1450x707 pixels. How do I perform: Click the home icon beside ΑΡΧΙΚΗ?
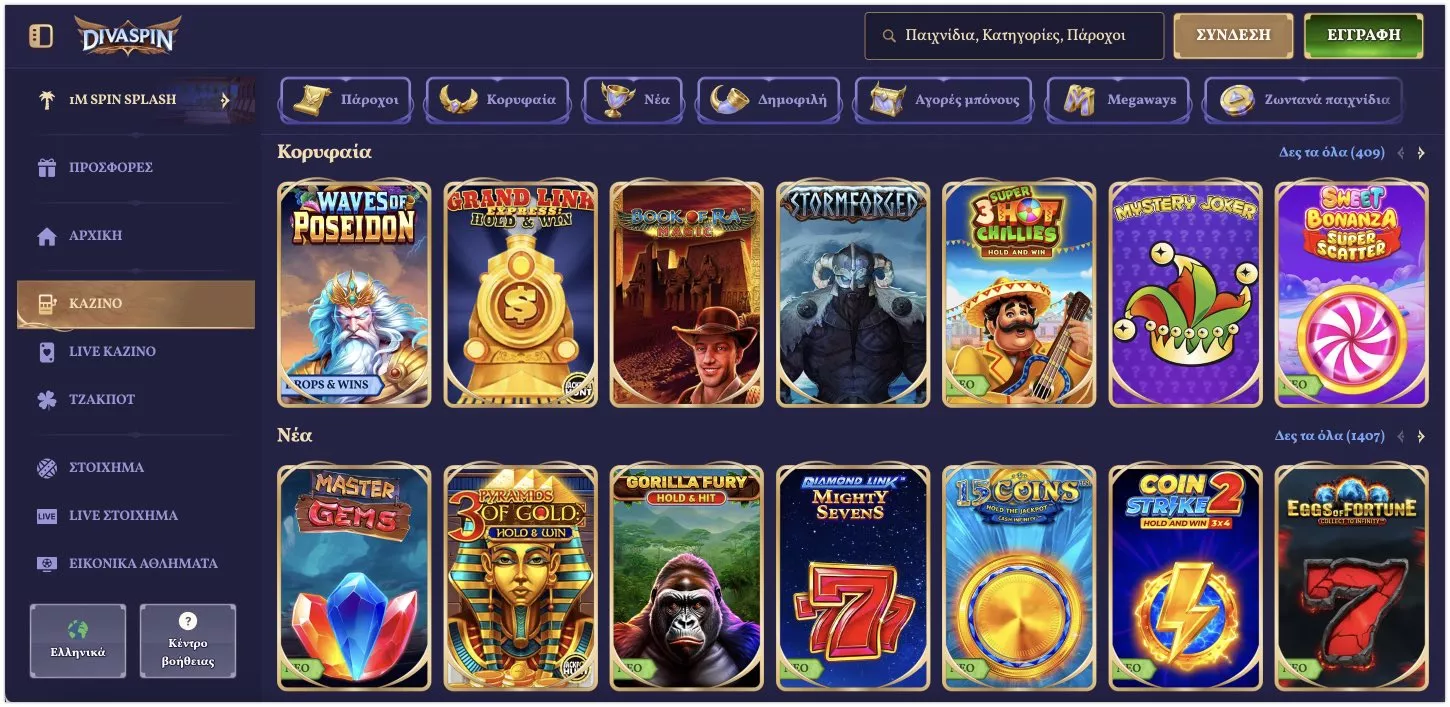coord(47,236)
